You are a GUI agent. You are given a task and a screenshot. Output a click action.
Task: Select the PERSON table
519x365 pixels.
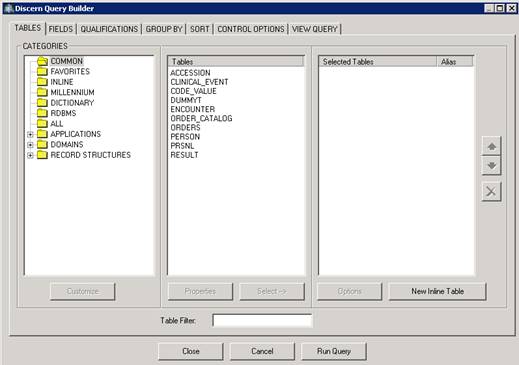point(185,137)
